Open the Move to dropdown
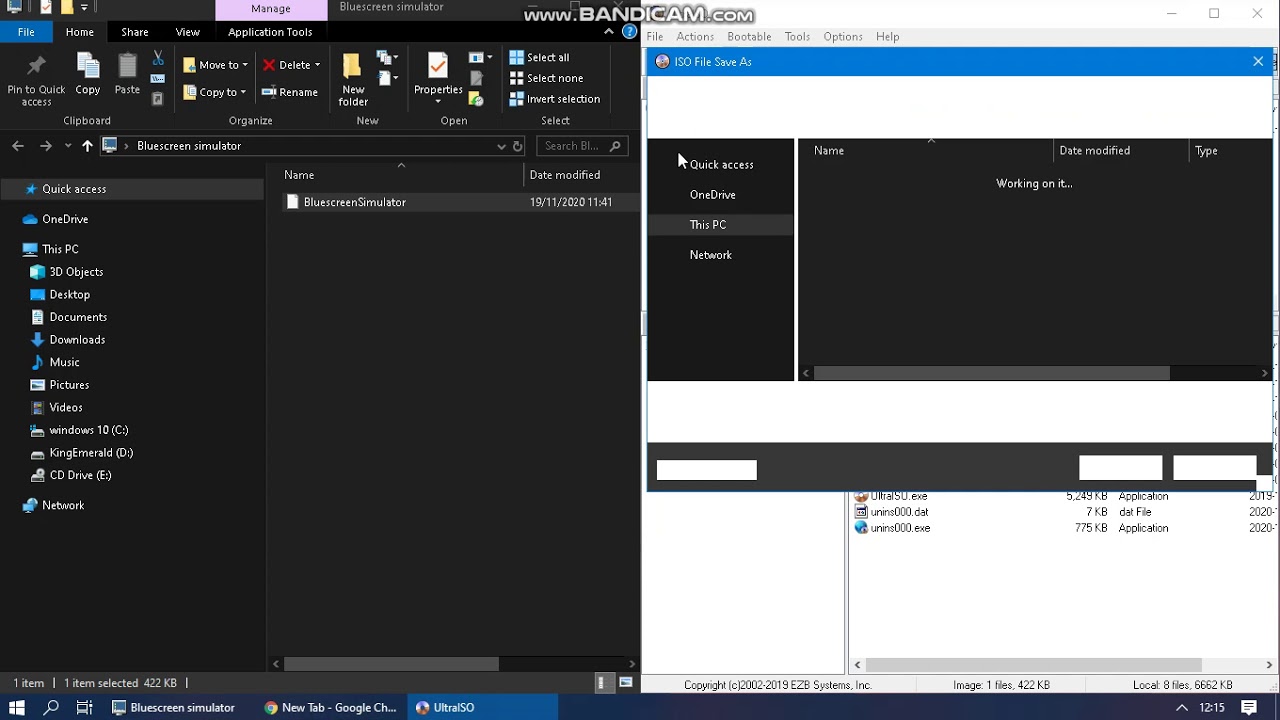1280x720 pixels. (x=216, y=65)
